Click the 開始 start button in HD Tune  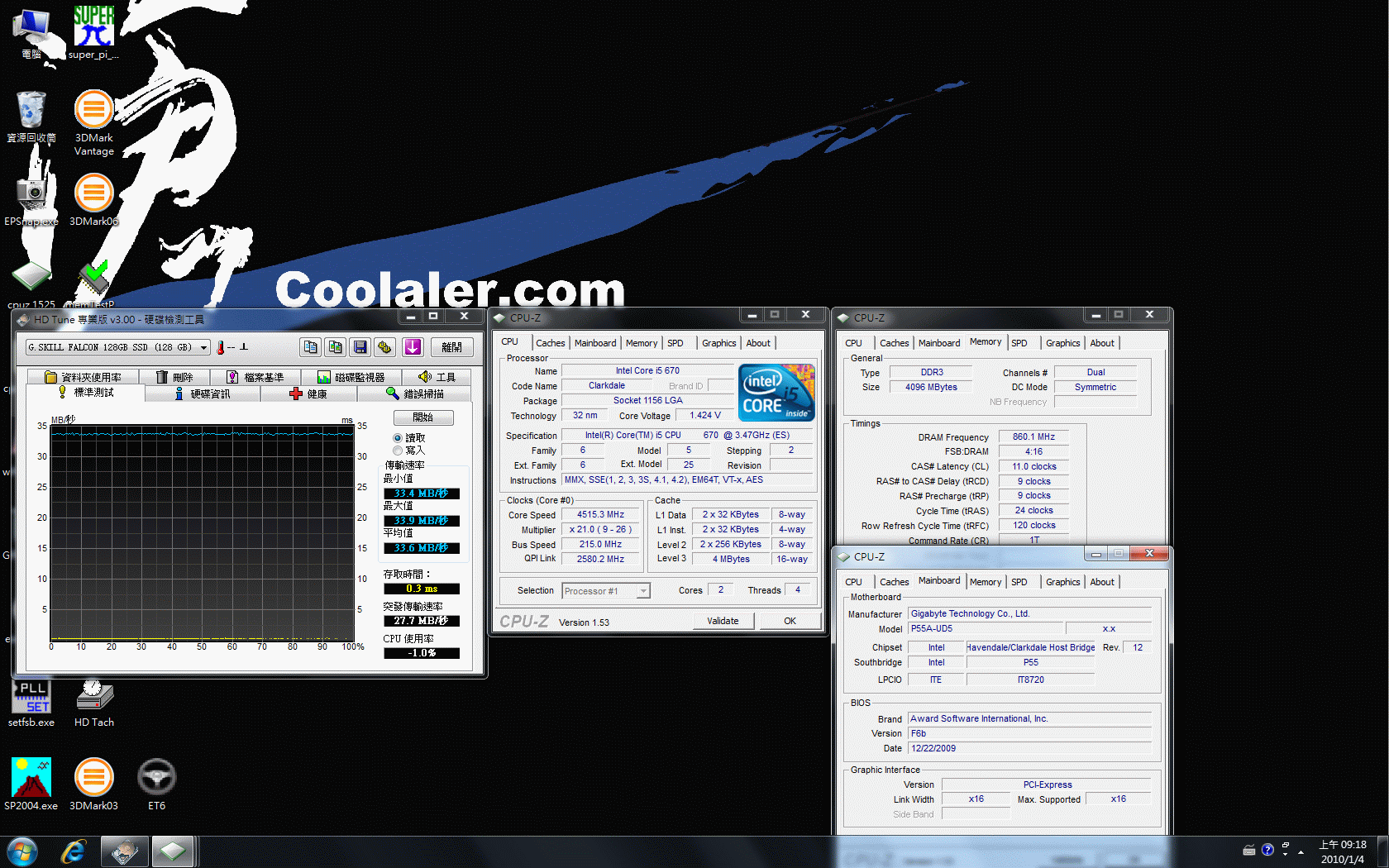coord(423,417)
